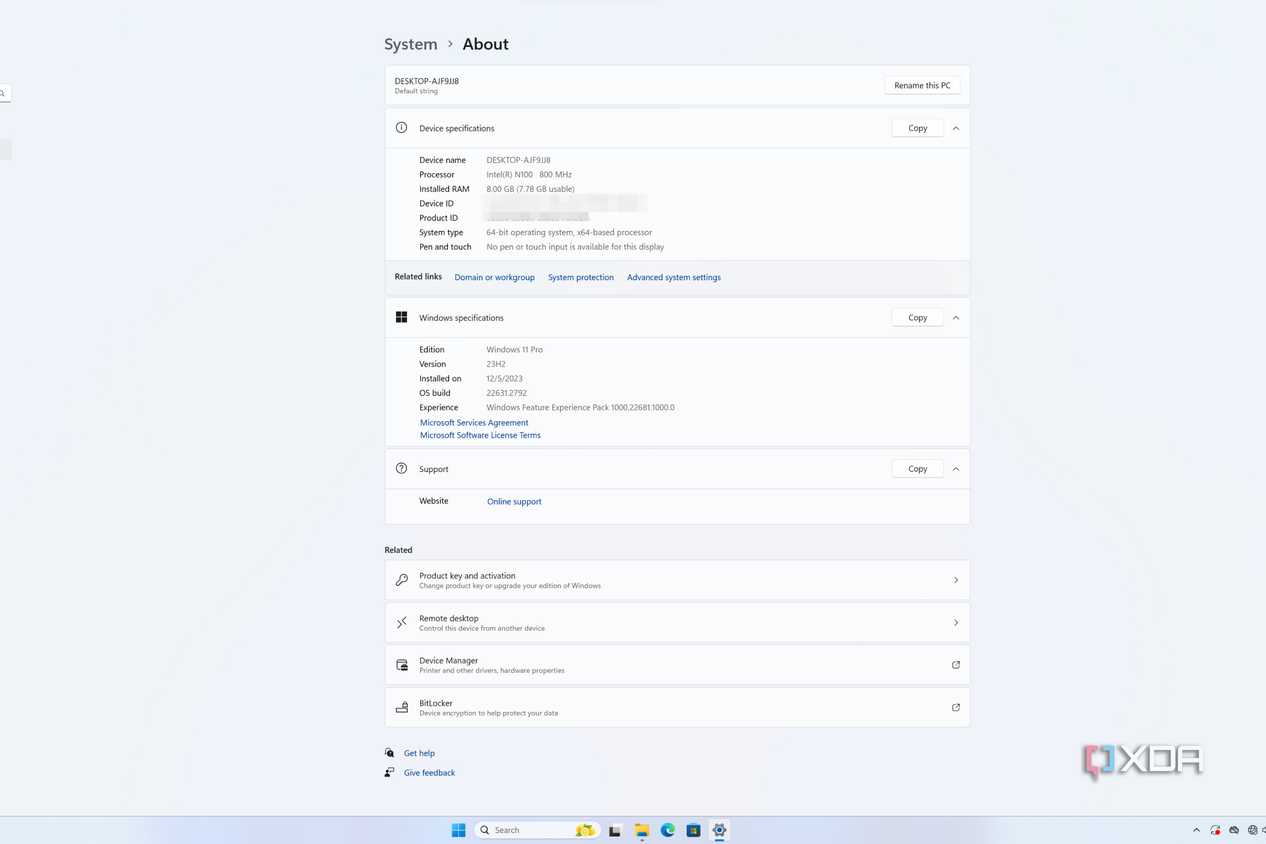Click version value 23H2
Viewport: 1266px width, 844px height.
[496, 364]
